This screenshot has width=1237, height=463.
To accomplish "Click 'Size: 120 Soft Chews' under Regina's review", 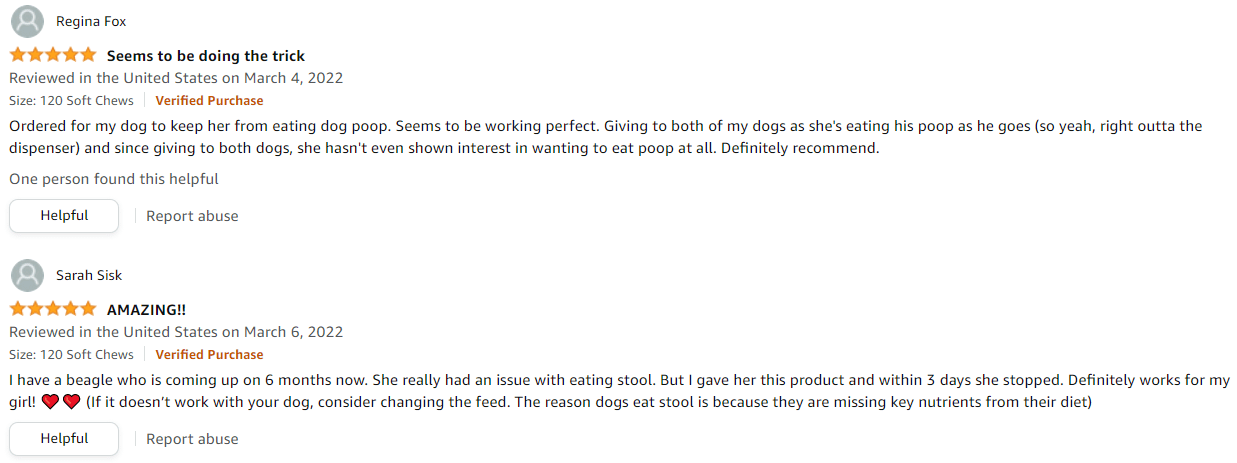I will [71, 100].
